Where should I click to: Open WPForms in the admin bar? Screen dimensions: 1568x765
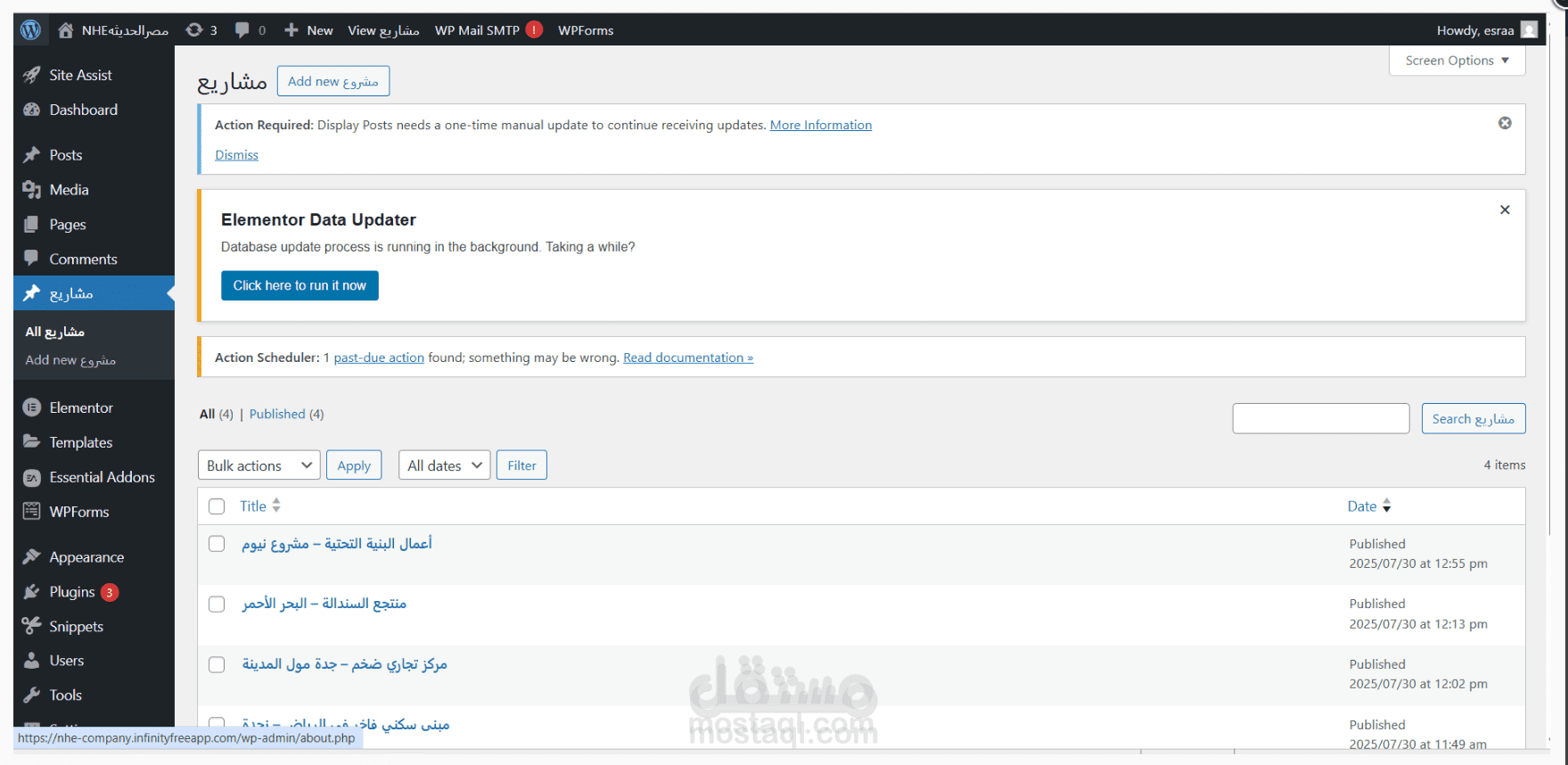(586, 30)
